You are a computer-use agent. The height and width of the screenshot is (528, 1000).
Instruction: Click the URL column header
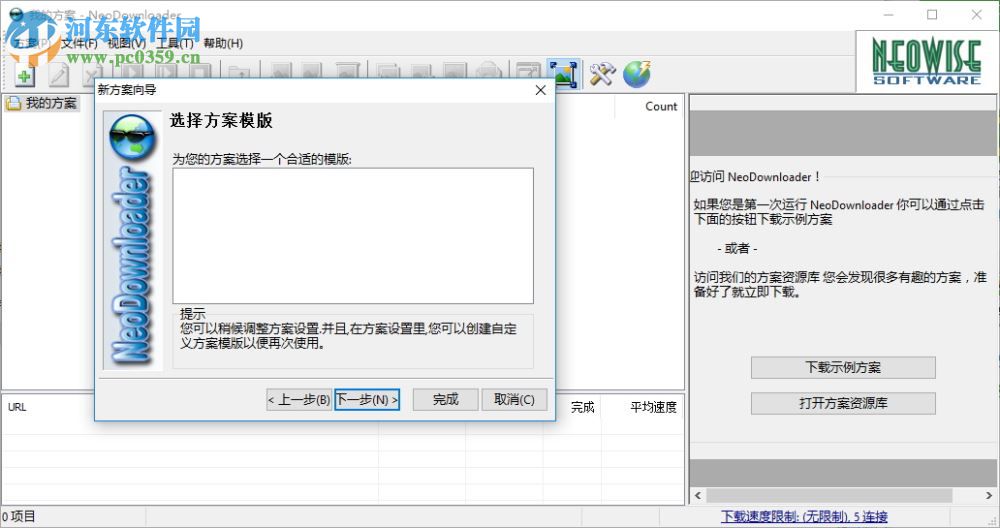tap(17, 407)
